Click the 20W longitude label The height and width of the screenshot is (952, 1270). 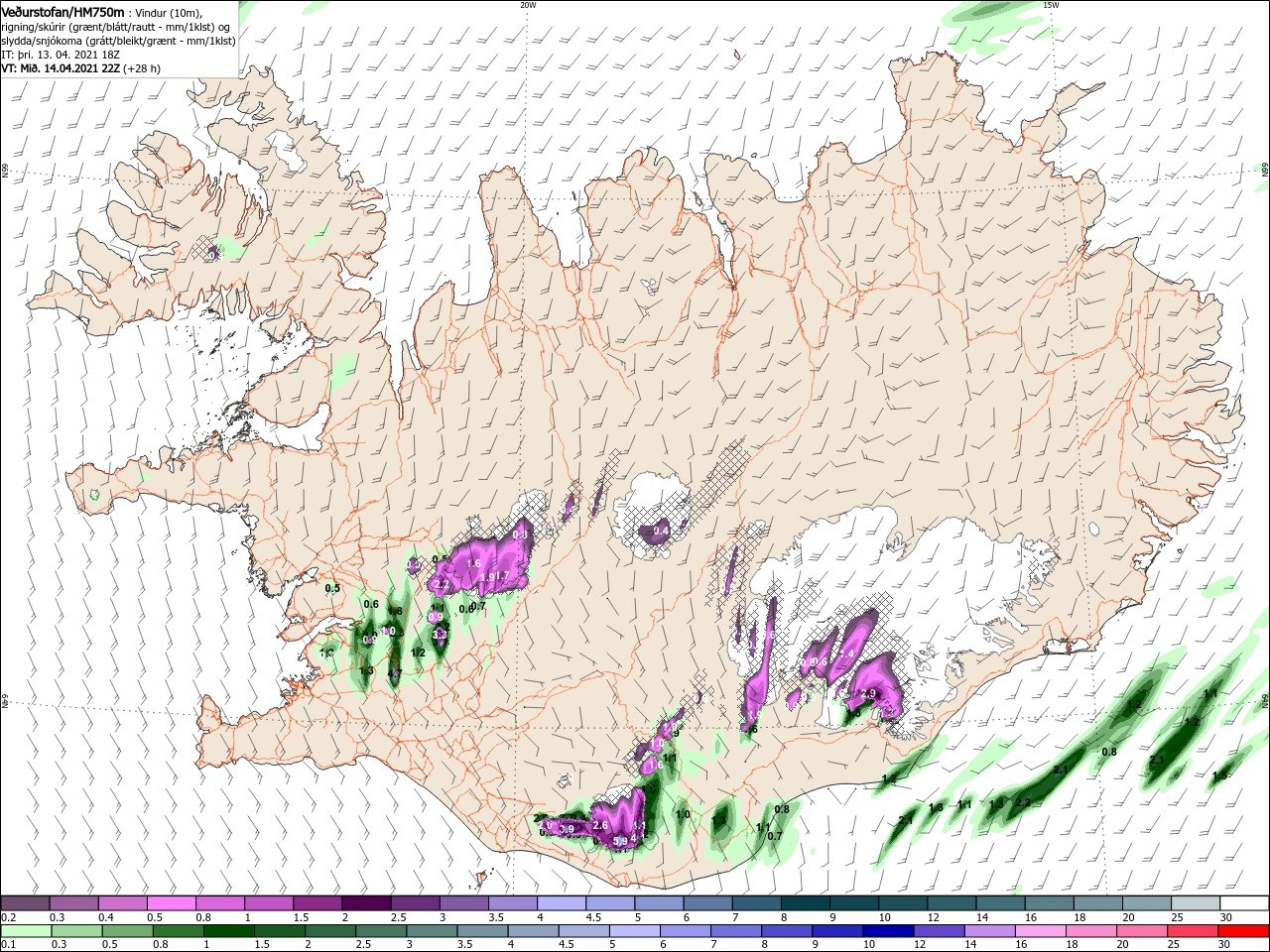tap(528, 5)
